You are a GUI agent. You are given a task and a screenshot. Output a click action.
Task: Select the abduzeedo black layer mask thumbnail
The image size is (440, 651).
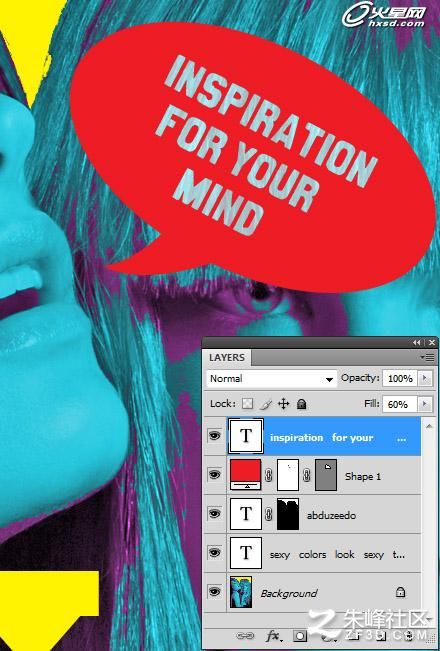coord(288,514)
